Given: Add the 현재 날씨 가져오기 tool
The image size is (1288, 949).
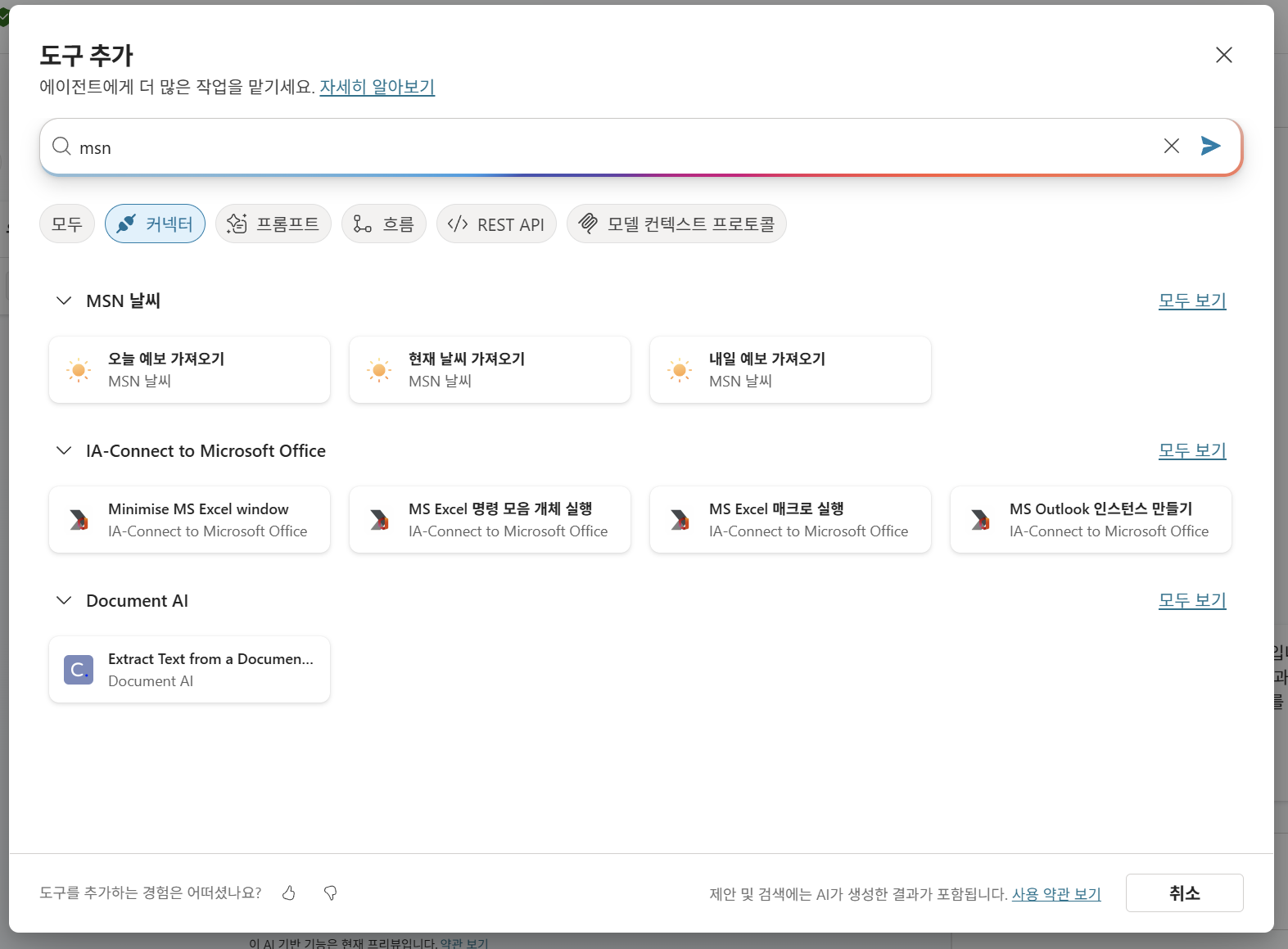Looking at the screenshot, I should 490,370.
